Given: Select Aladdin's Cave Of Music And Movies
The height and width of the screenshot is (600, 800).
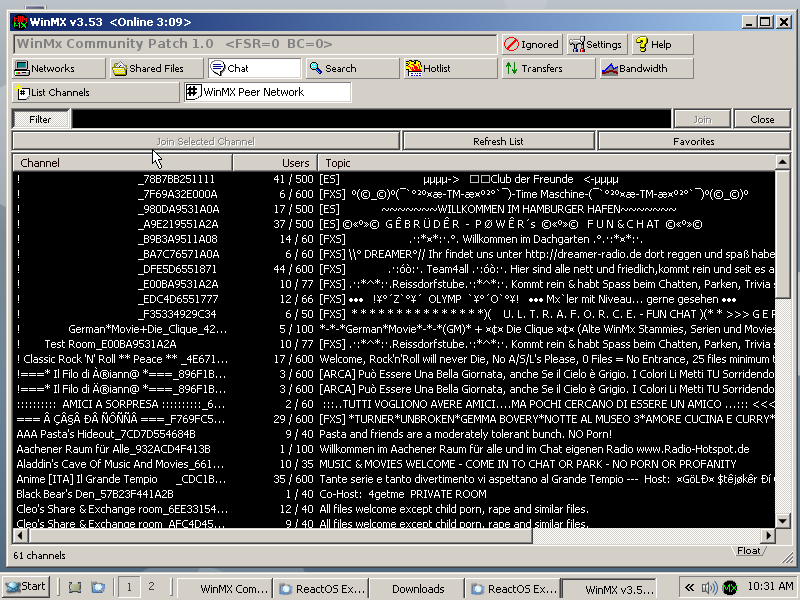Looking at the screenshot, I should (394, 464).
